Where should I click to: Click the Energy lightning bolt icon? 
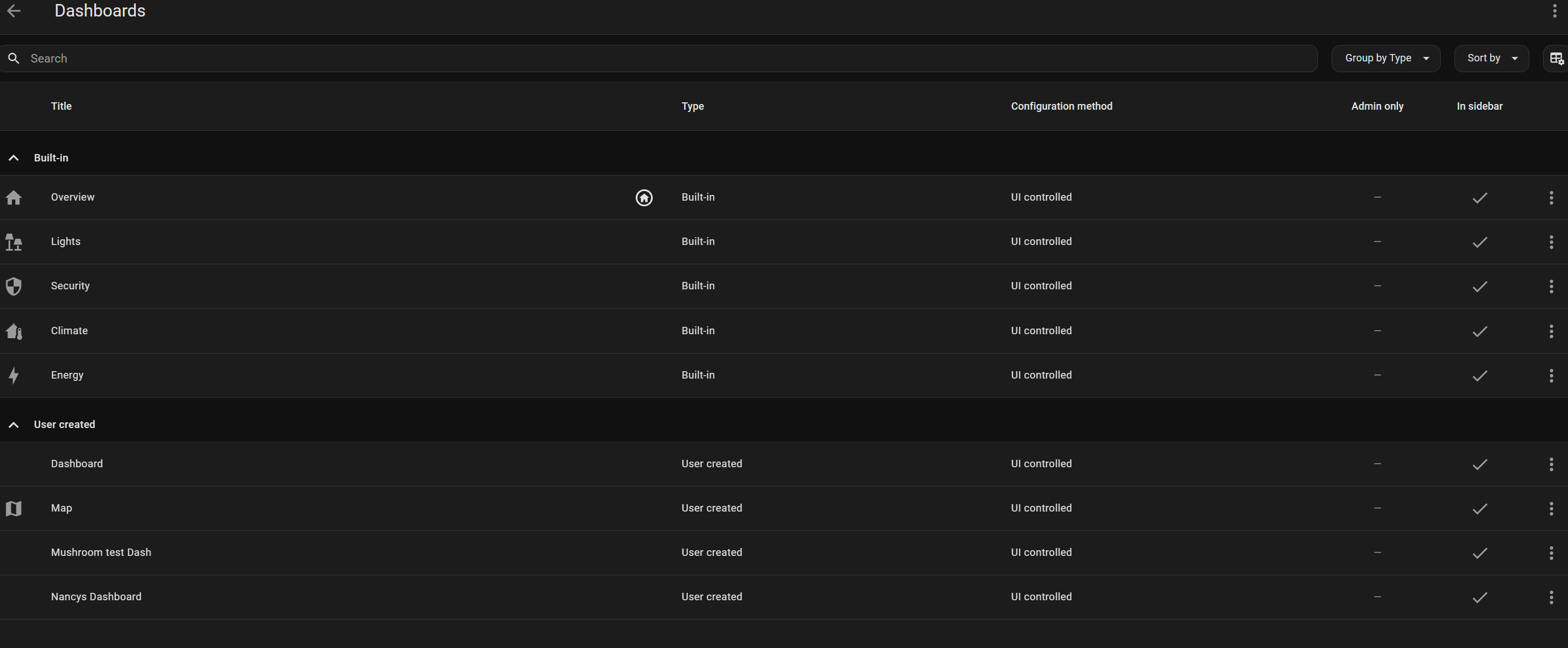tap(14, 375)
